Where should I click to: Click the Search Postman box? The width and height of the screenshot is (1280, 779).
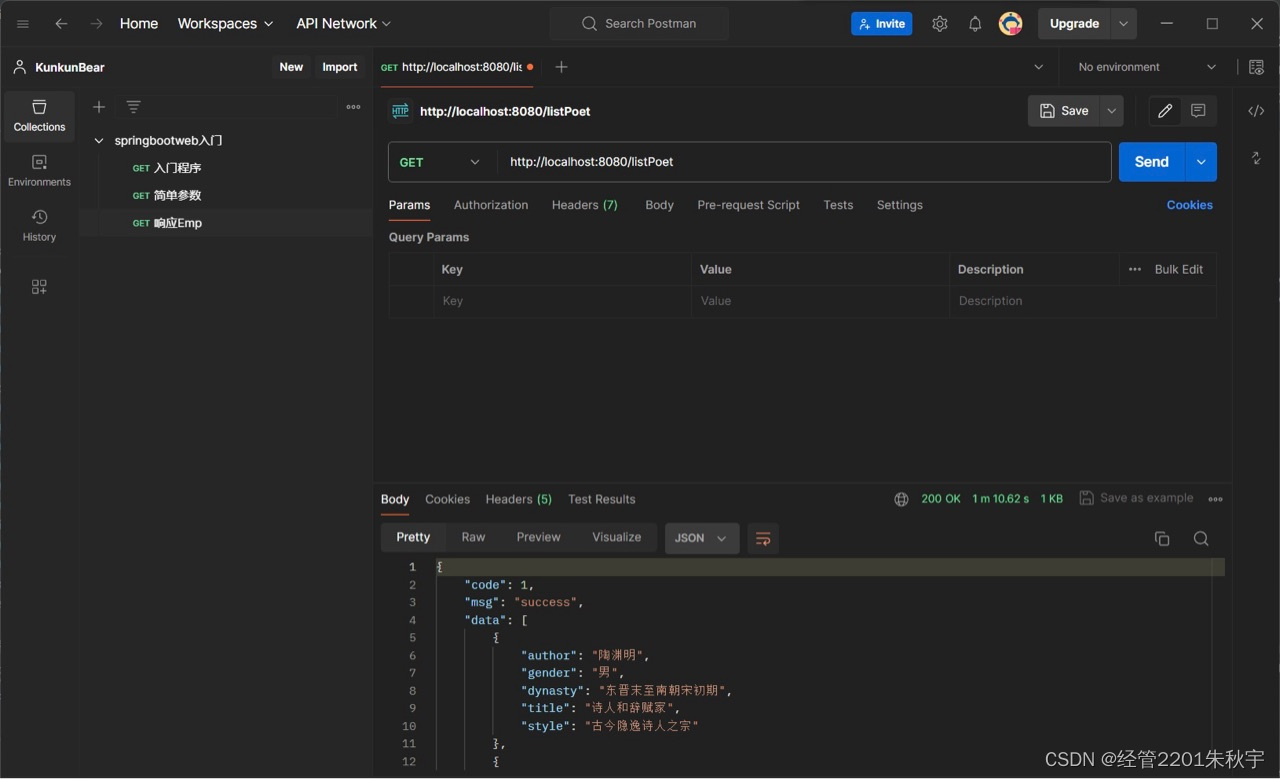(639, 24)
